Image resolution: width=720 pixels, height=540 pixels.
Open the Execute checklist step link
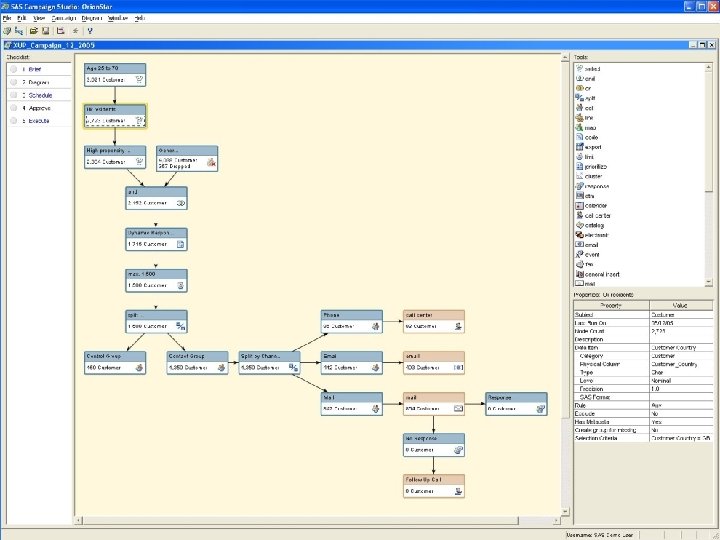pyautogui.click(x=39, y=120)
